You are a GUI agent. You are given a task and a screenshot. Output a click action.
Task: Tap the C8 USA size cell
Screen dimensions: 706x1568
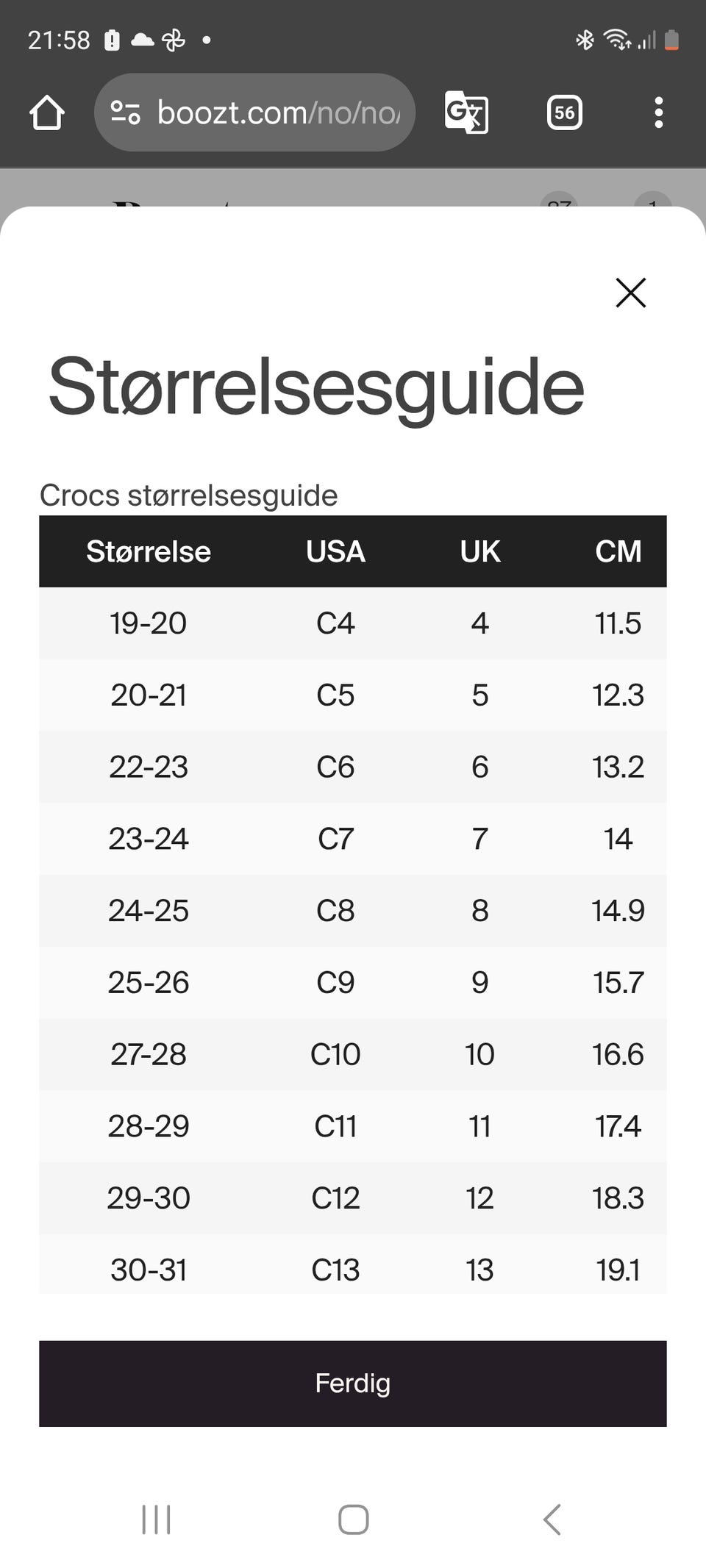click(x=335, y=911)
